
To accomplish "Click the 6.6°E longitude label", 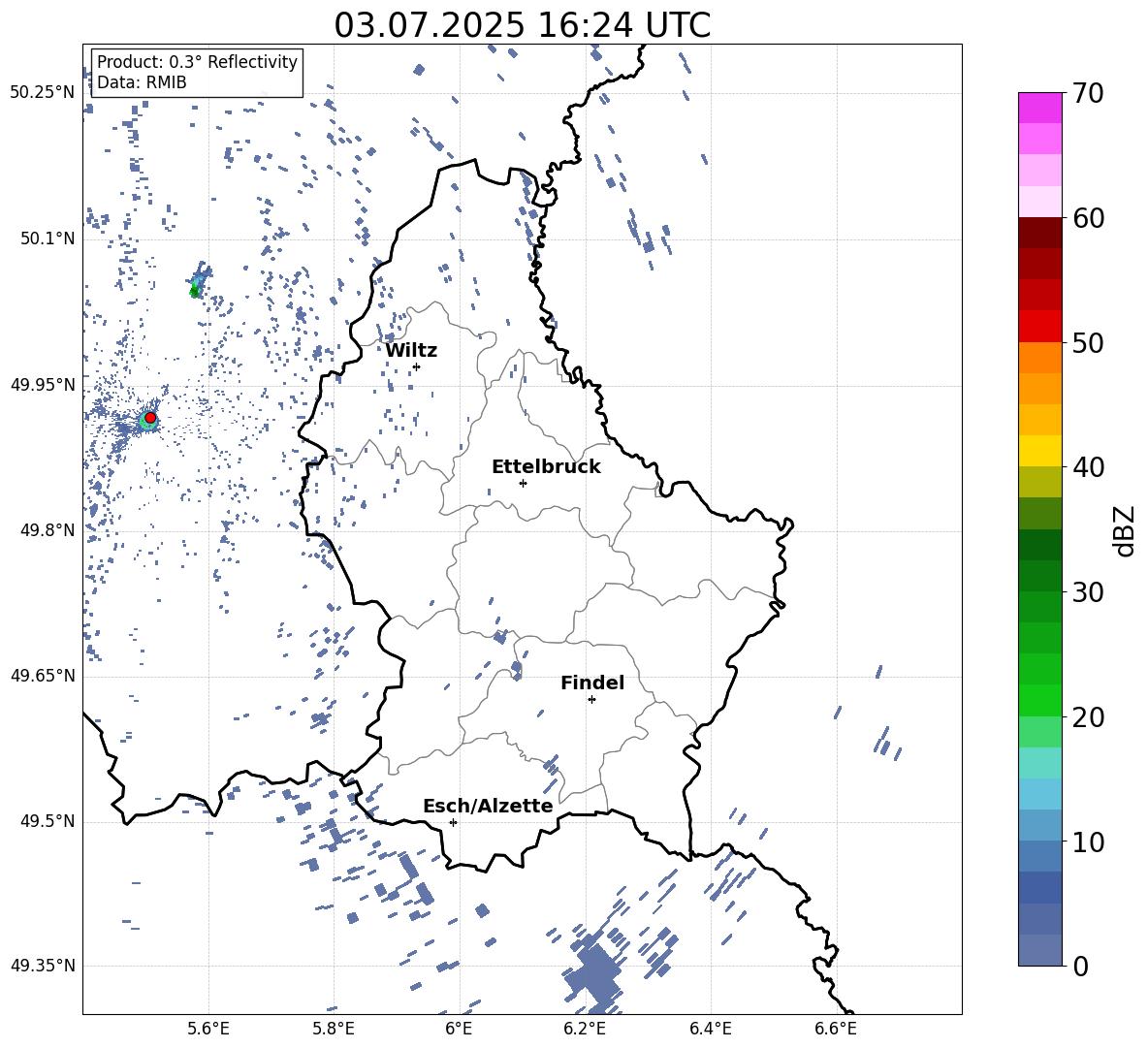I will (836, 1029).
